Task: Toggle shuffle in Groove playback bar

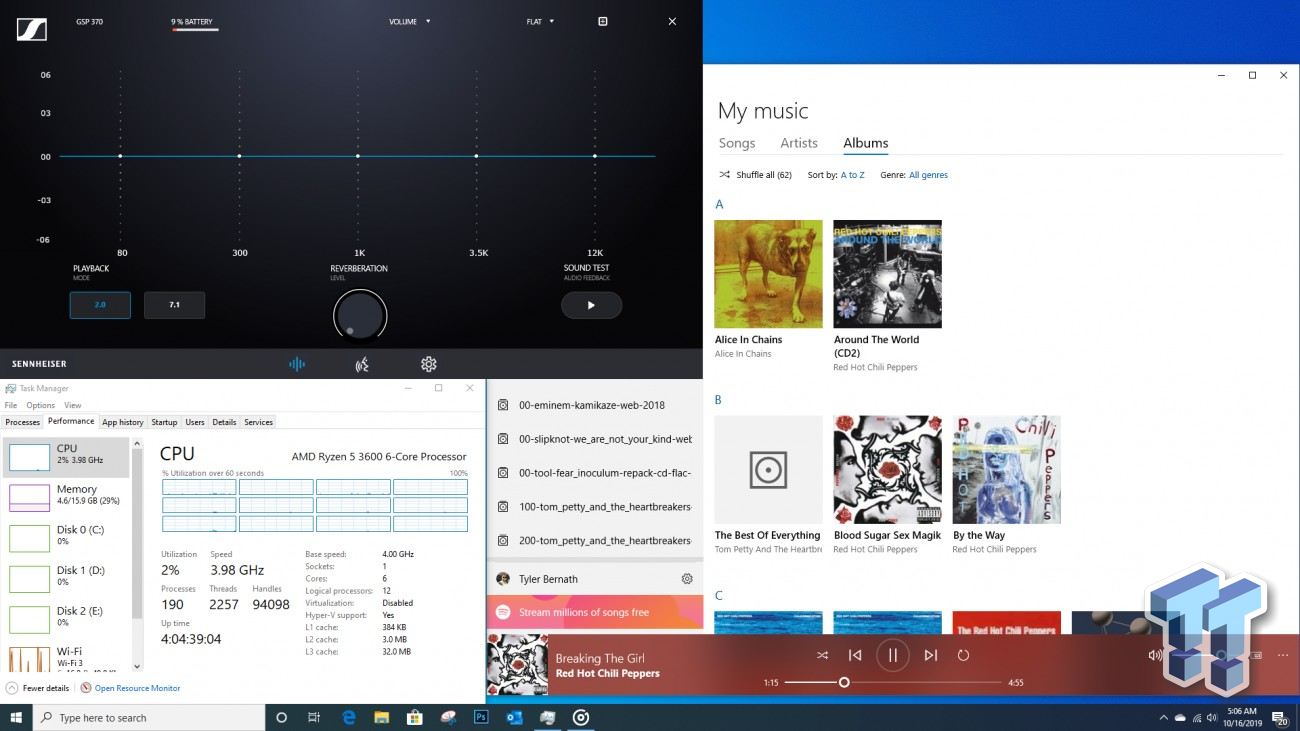Action: coord(822,655)
